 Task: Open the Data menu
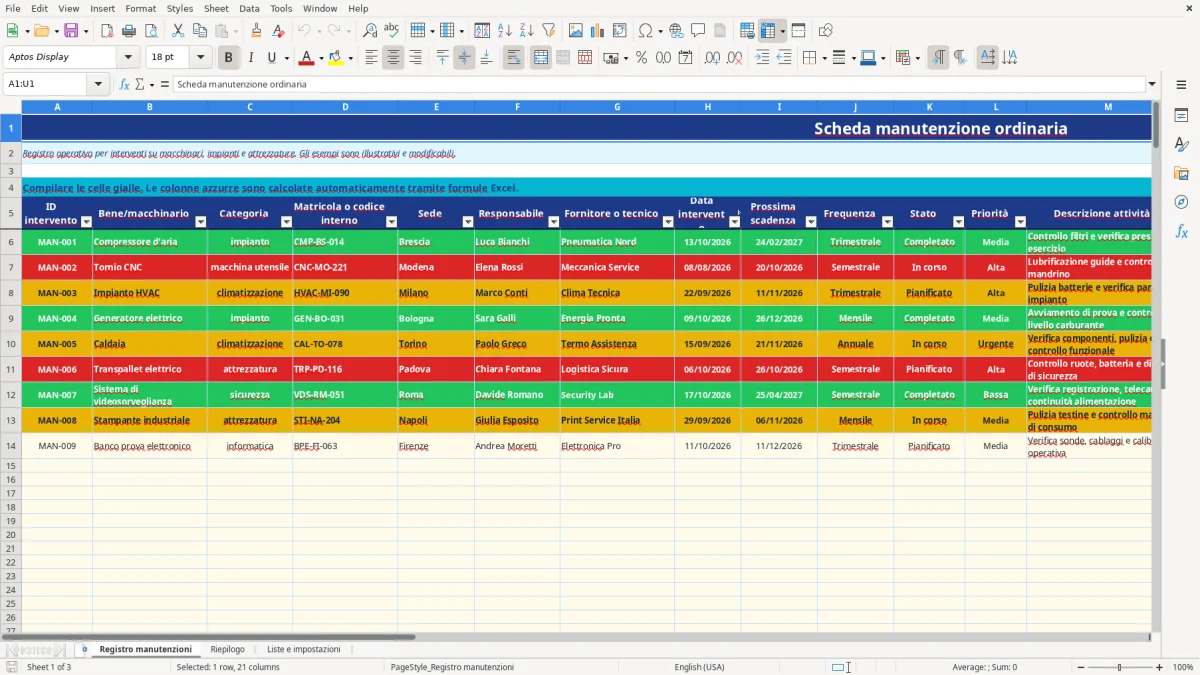point(249,8)
